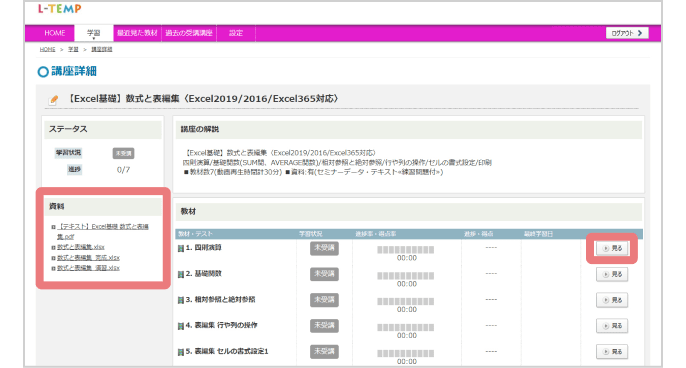Image resolution: width=686 pixels, height=368 pixels.
Task: Click the video icon for 4. 表編集 行や列の操作
Action: click(x=180, y=326)
